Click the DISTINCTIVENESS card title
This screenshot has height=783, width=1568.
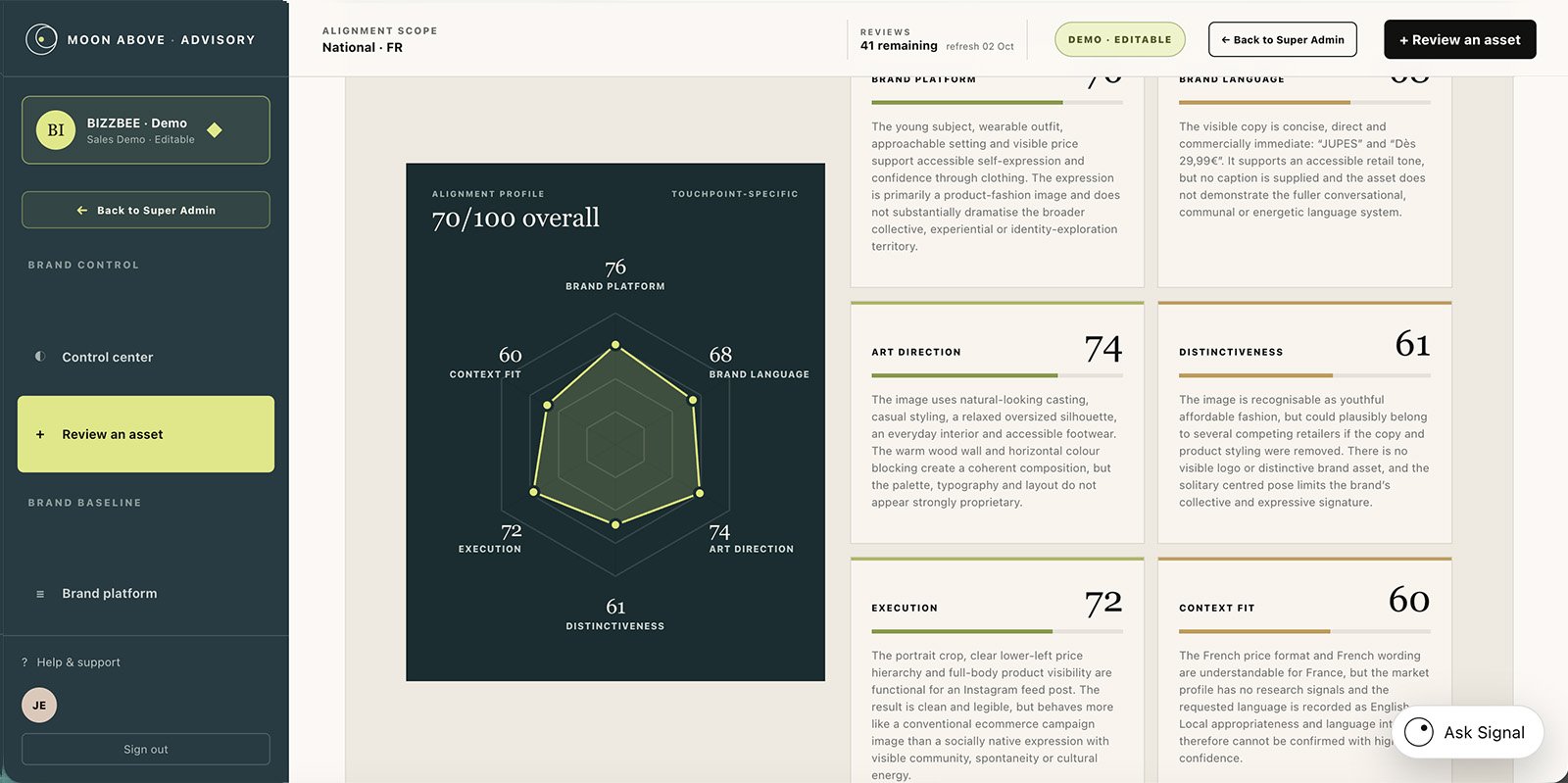(1231, 352)
